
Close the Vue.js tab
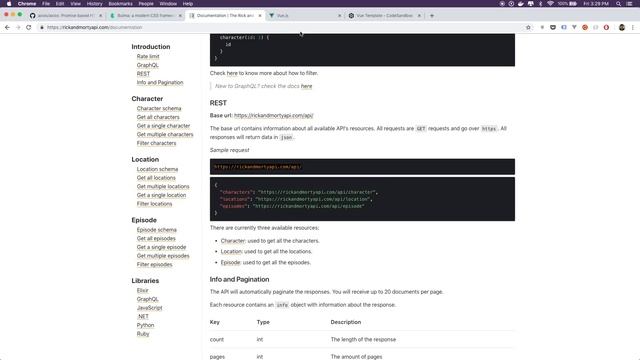[x=340, y=16]
